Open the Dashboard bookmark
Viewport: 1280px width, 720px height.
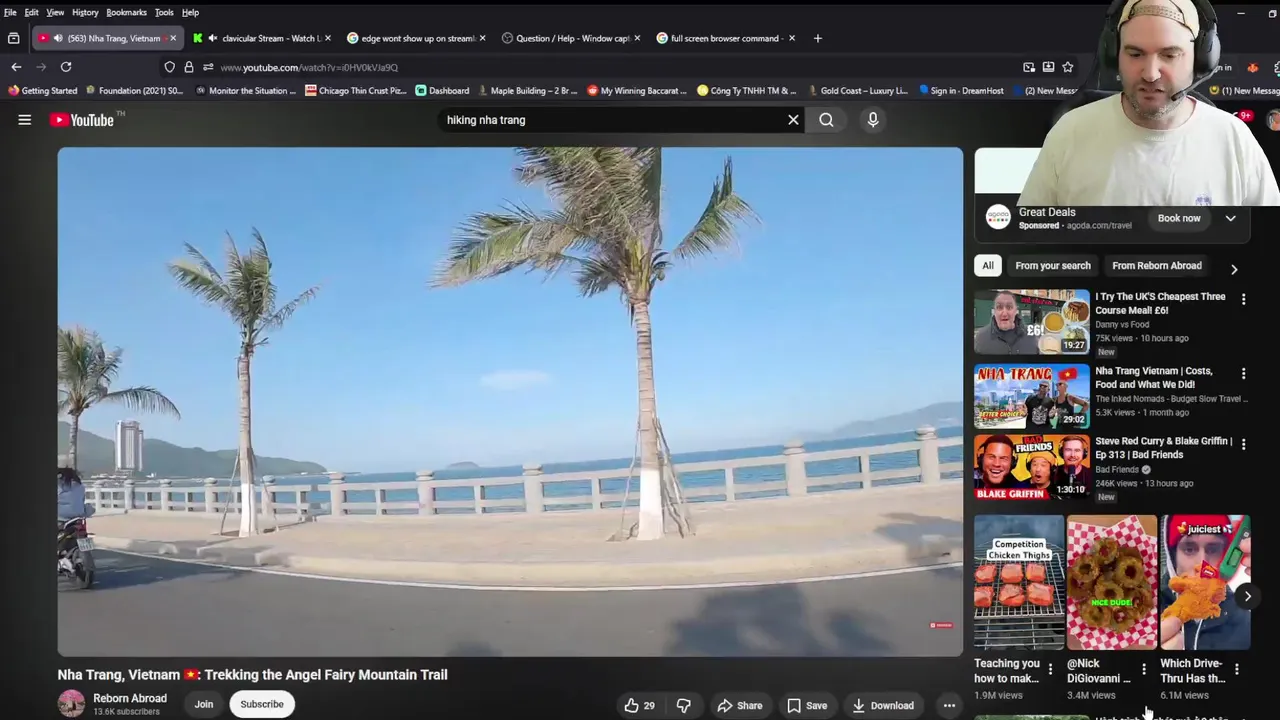point(442,90)
